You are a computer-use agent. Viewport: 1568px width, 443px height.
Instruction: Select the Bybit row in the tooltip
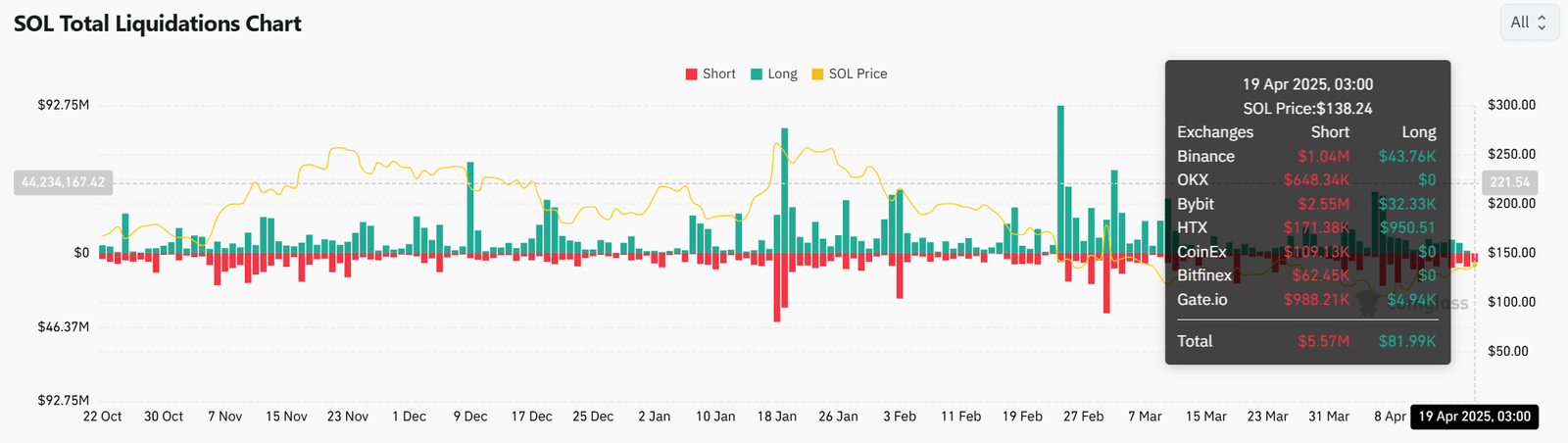1306,204
